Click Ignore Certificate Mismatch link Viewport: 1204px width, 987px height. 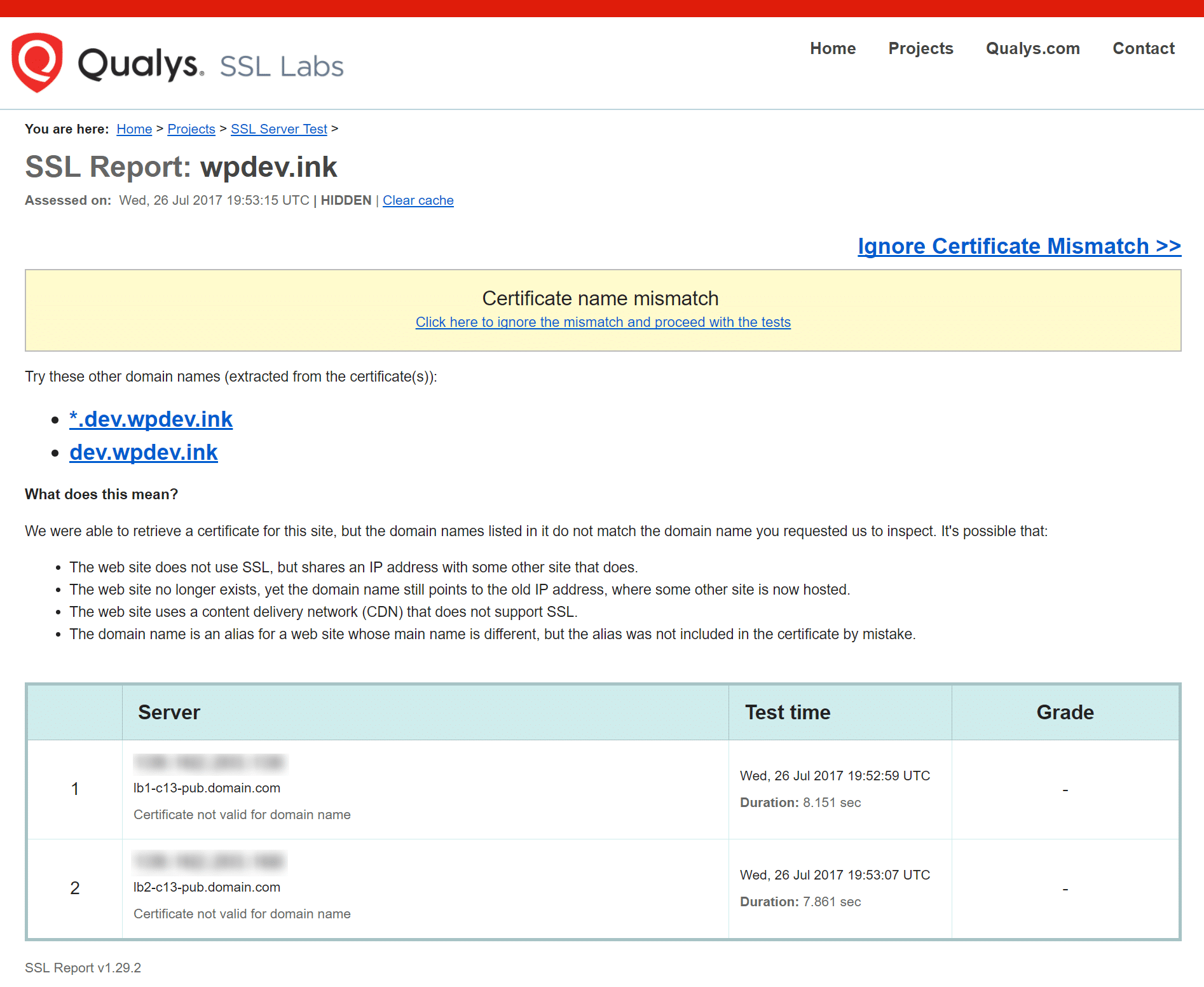(1018, 247)
